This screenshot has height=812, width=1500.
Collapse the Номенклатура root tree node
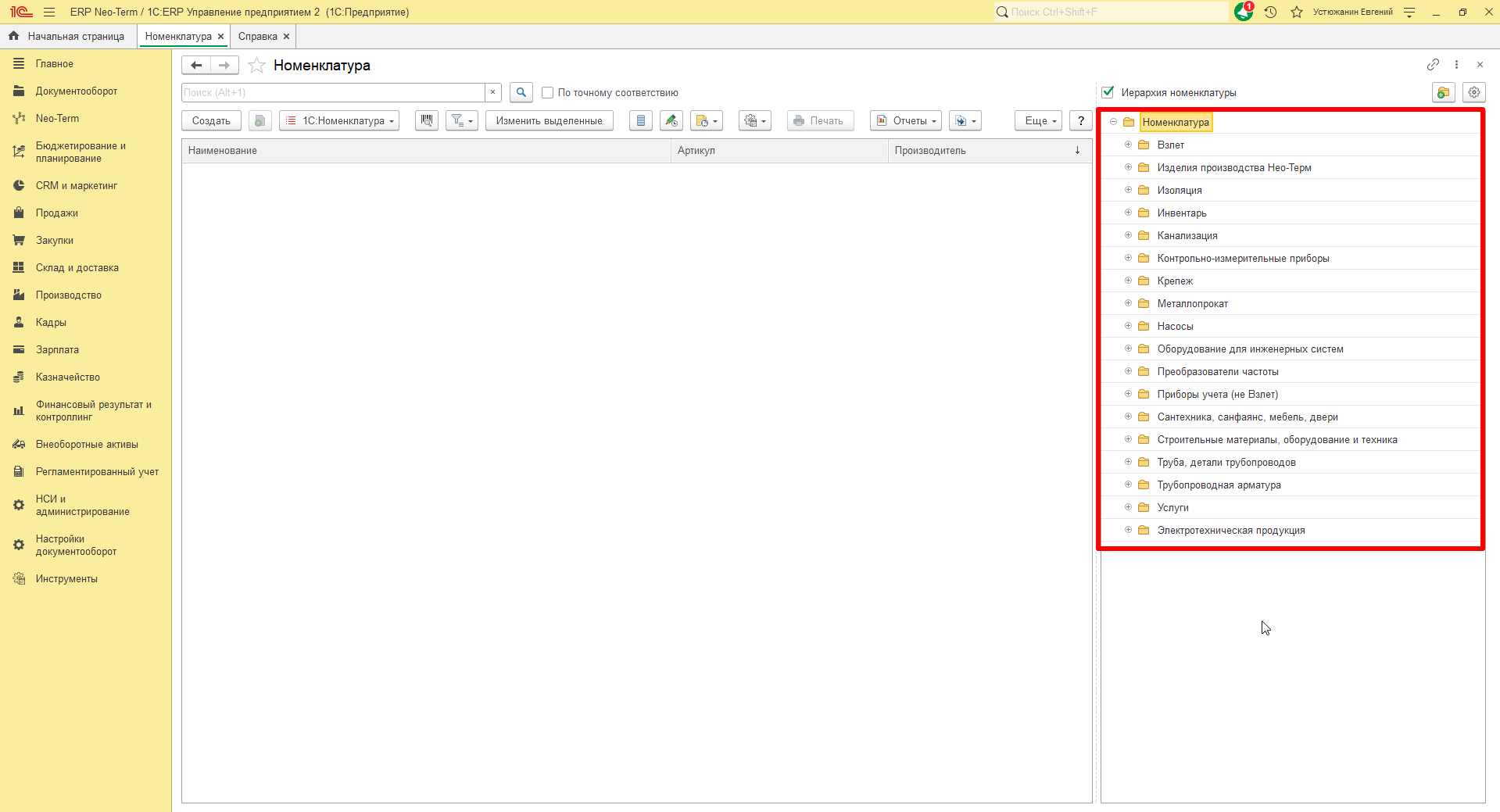(x=1113, y=122)
